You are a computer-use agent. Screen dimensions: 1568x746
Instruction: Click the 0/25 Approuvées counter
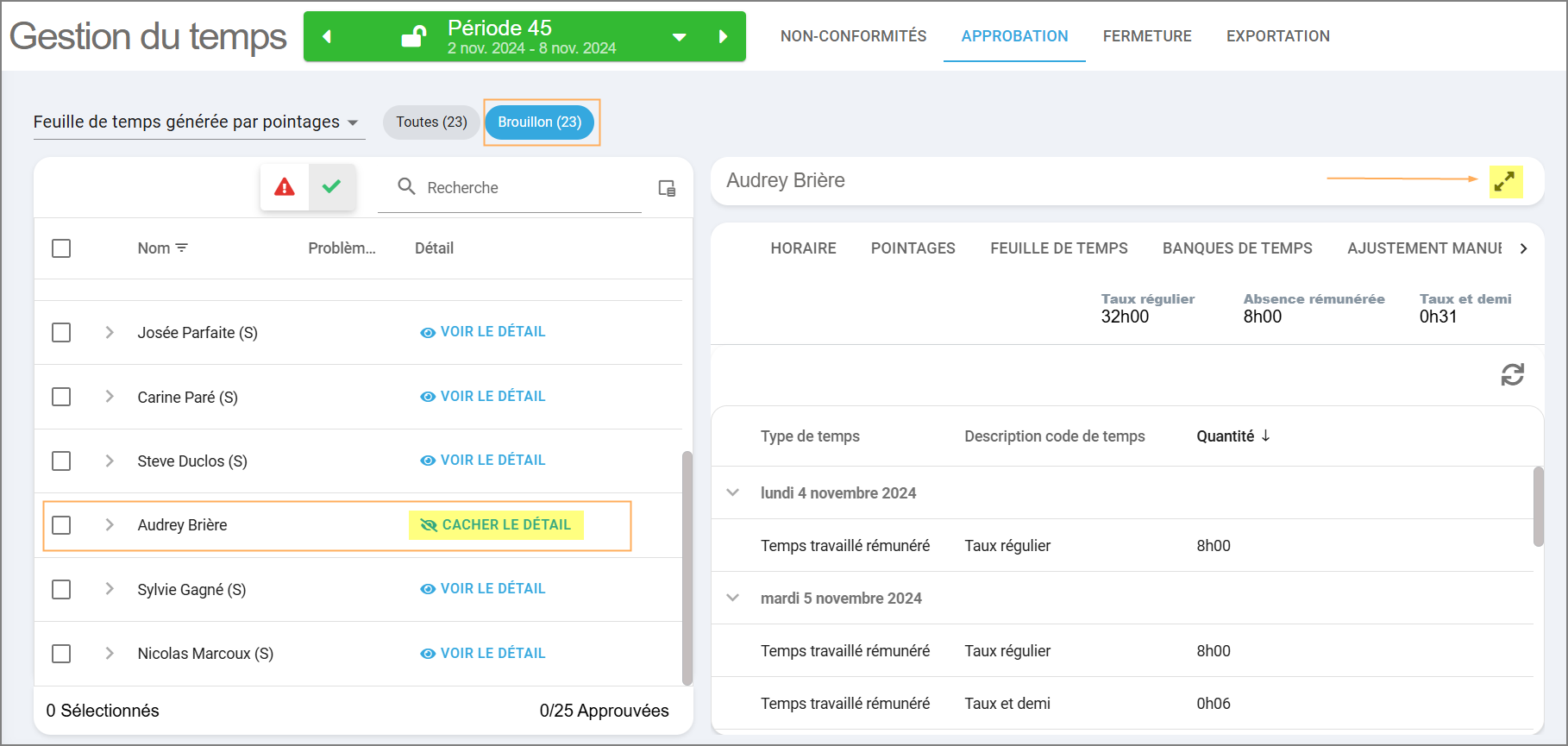click(604, 711)
